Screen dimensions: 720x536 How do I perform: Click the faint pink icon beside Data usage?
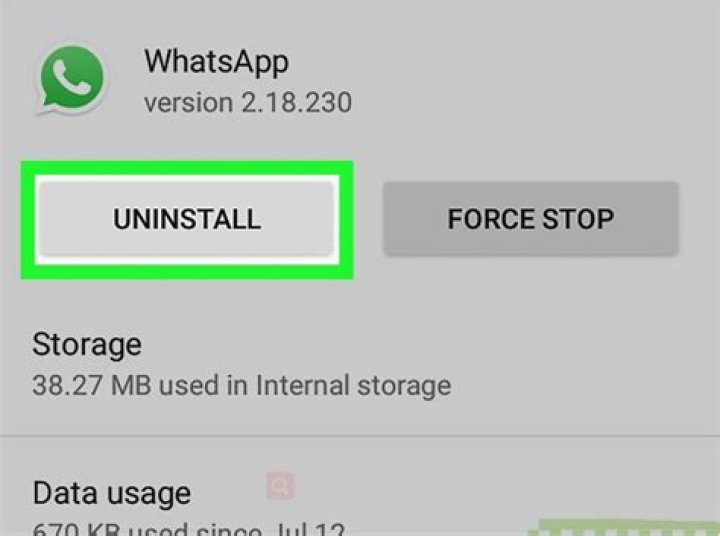pos(281,485)
